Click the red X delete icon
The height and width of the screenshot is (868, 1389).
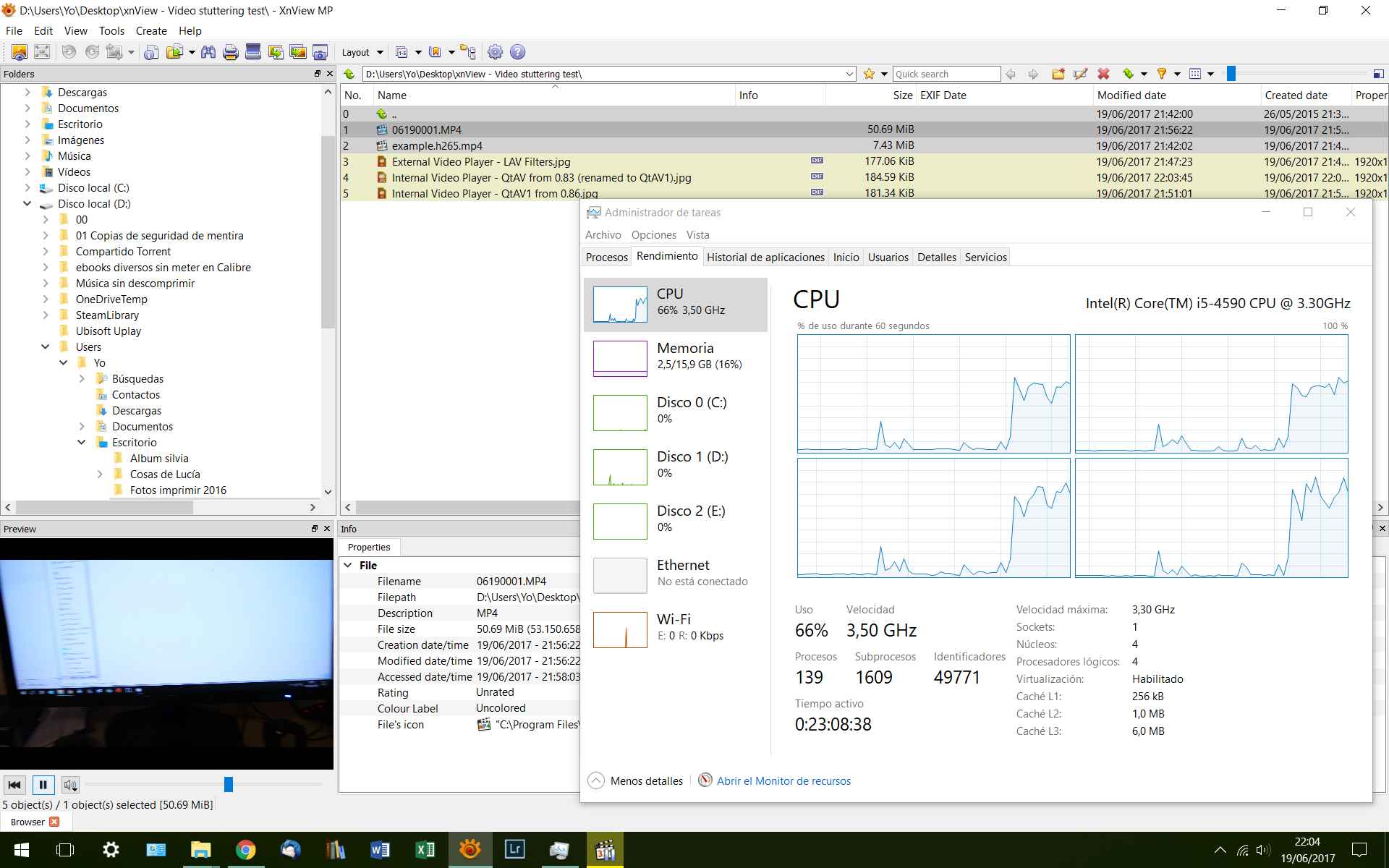coord(1103,74)
